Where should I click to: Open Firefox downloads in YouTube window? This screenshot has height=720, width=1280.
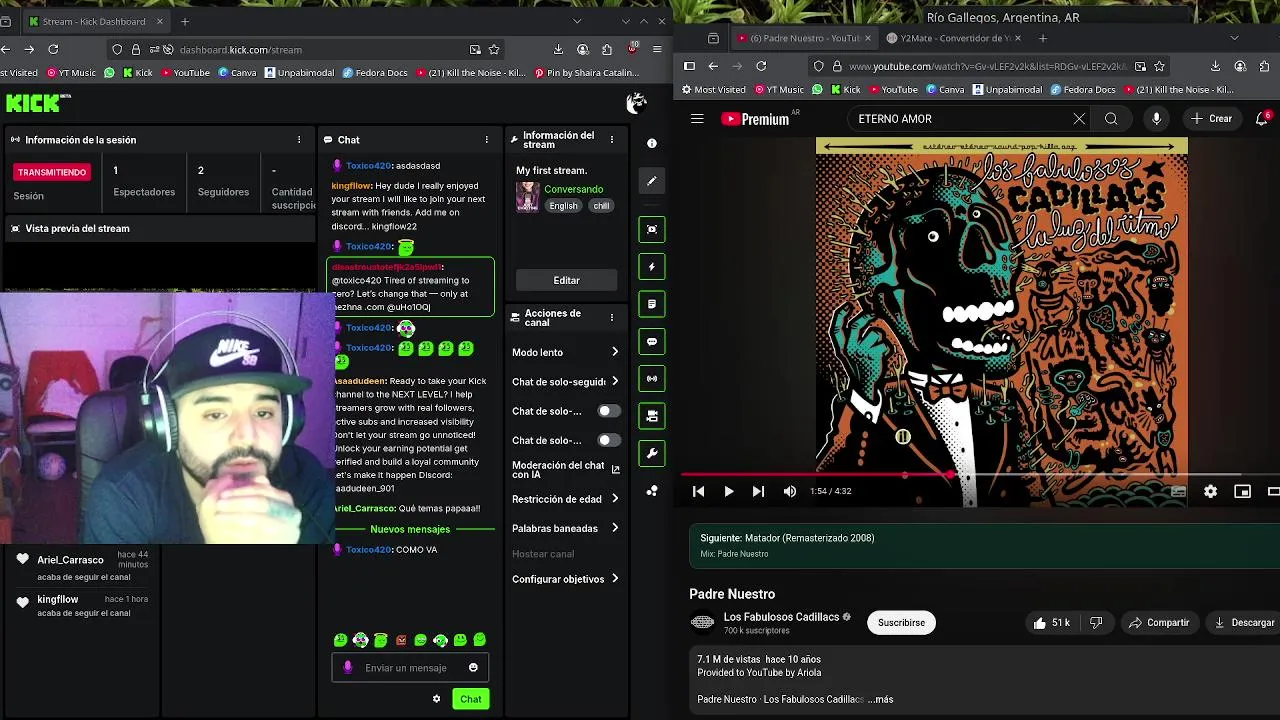[x=1215, y=66]
